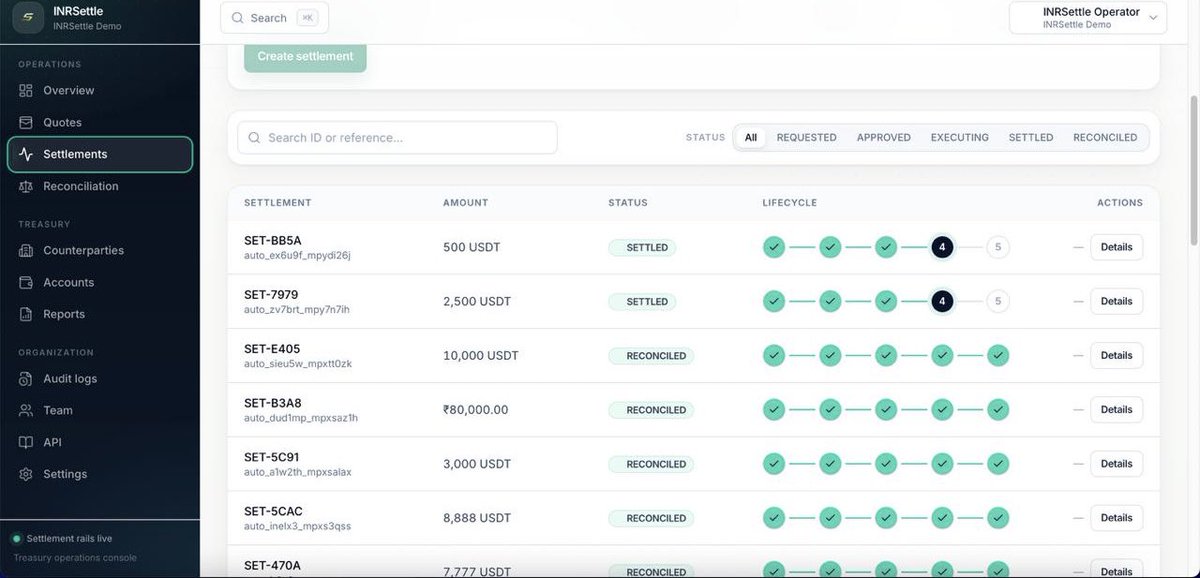Open Details for SET-7979
The height and width of the screenshot is (578, 1200).
pos(1116,301)
